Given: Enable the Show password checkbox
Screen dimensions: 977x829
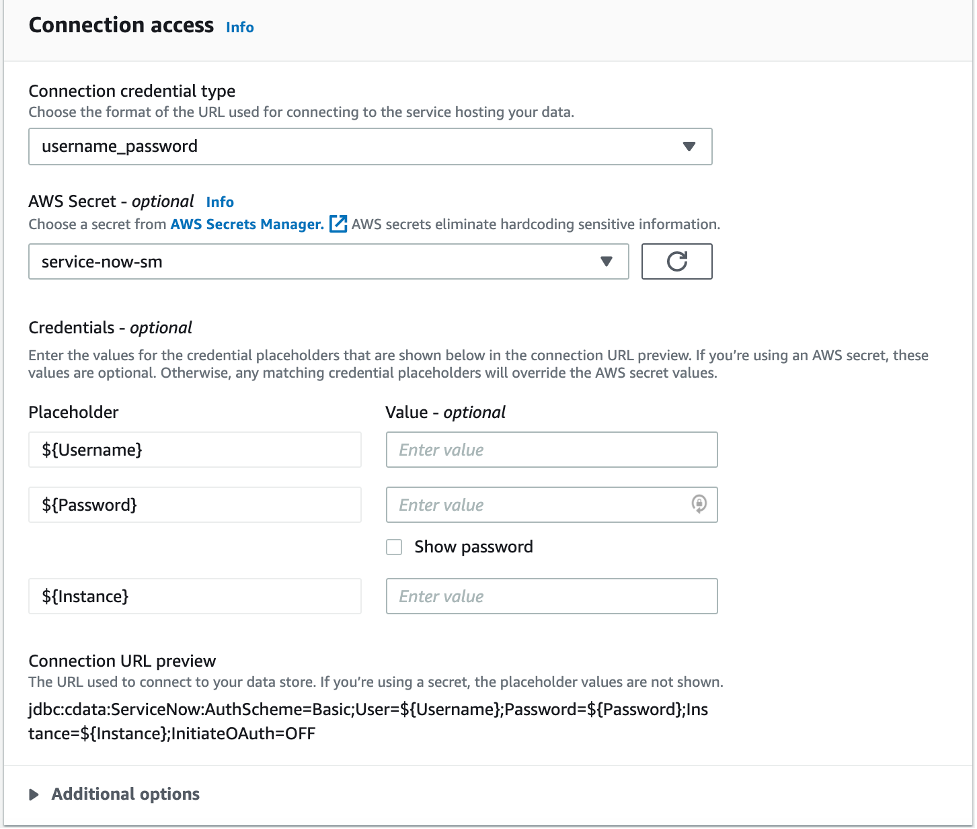Looking at the screenshot, I should (394, 547).
